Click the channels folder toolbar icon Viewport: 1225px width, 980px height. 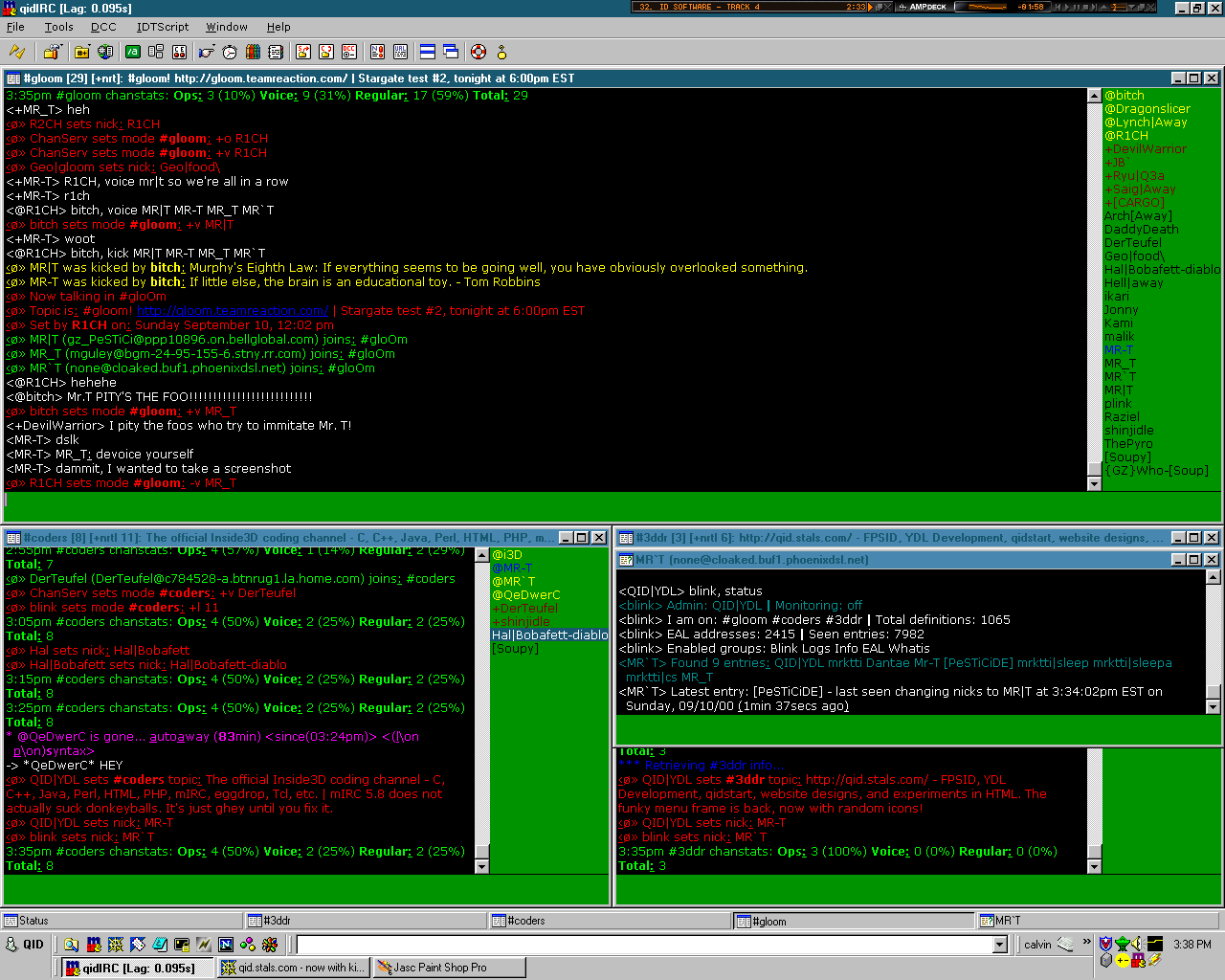[82, 52]
